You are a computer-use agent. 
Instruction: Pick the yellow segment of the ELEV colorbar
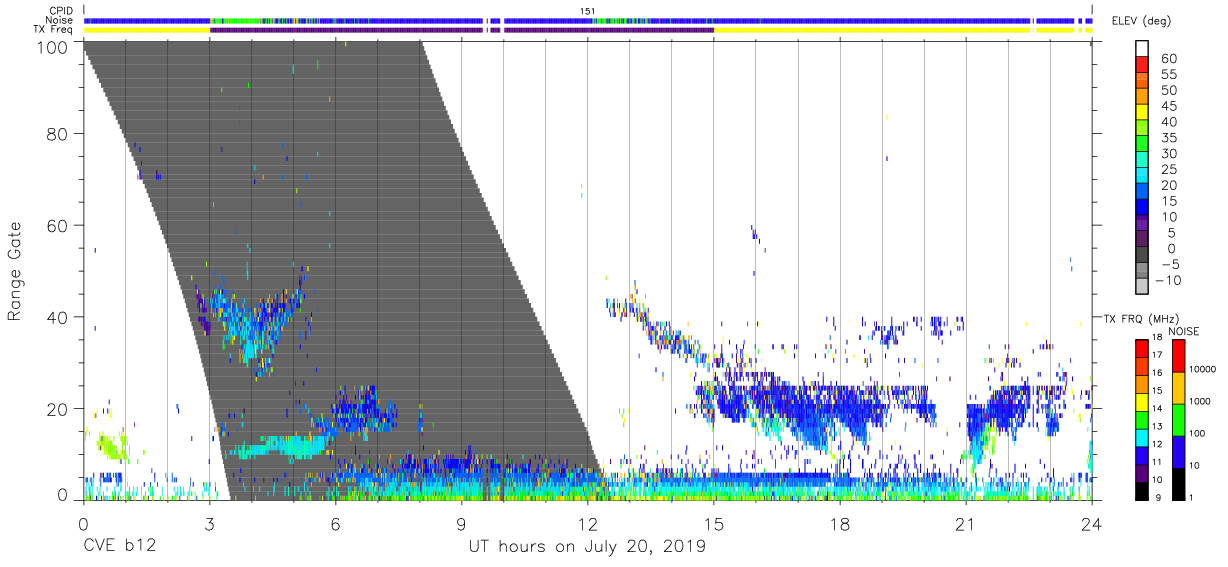[x=1143, y=113]
